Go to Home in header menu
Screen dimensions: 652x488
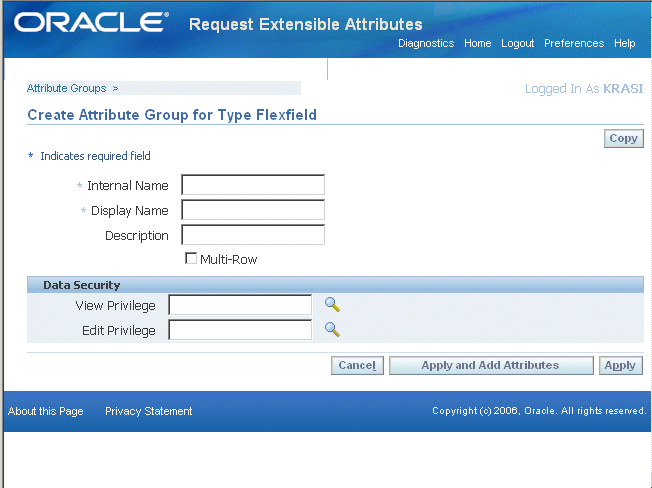point(477,43)
